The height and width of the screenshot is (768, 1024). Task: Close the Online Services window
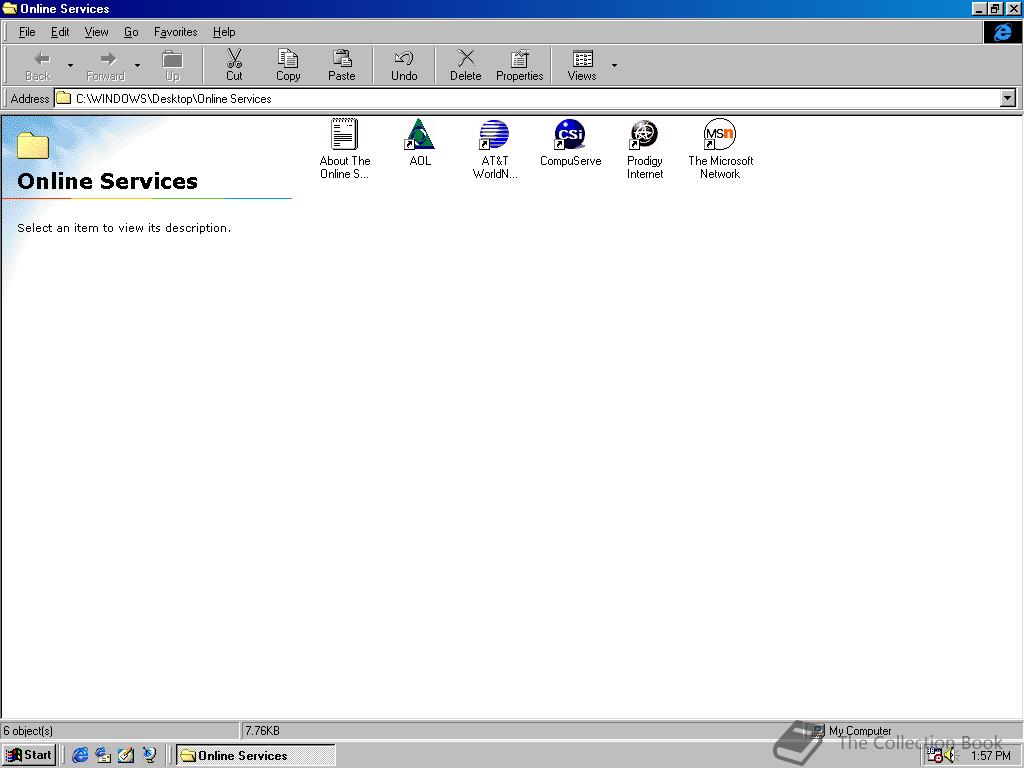click(1013, 8)
